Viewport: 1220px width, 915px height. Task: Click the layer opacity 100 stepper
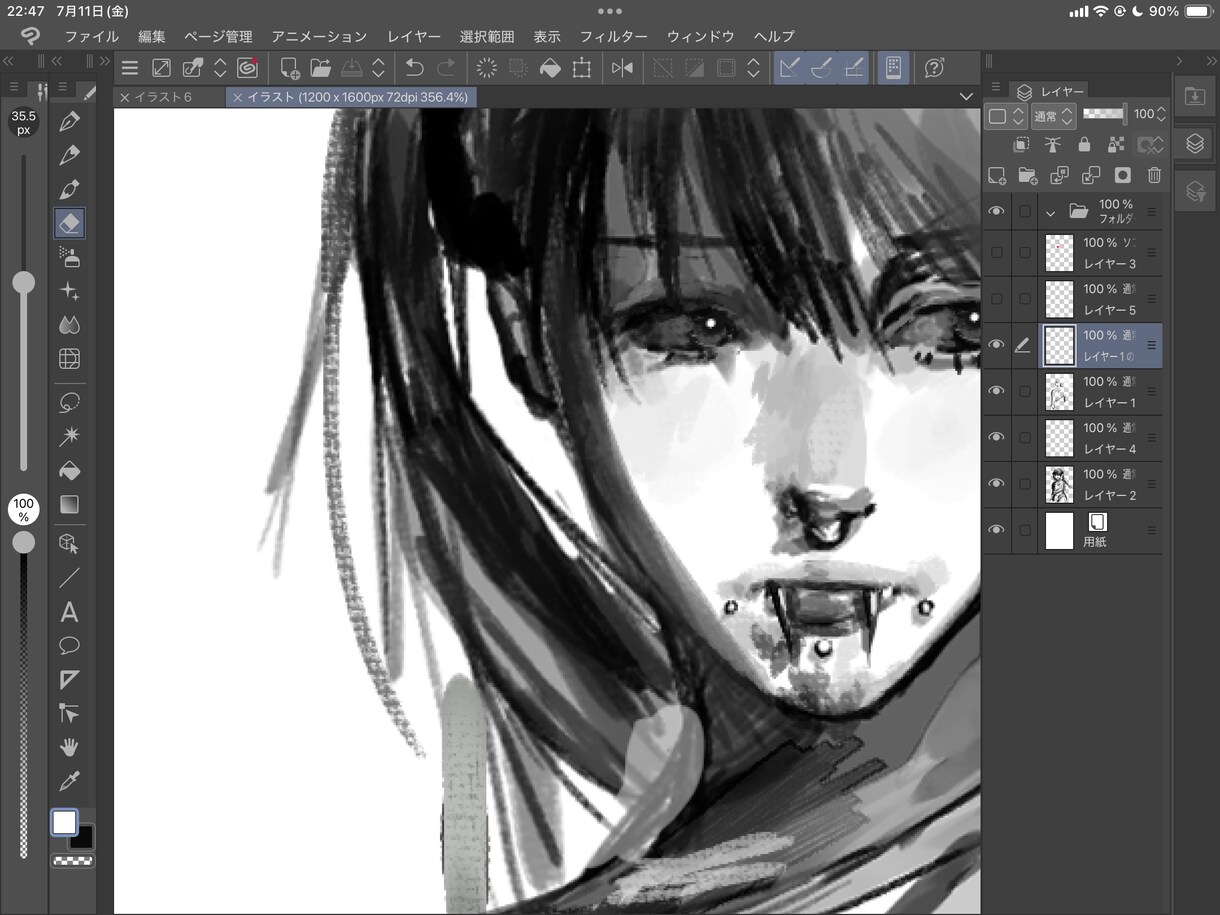click(x=1162, y=115)
